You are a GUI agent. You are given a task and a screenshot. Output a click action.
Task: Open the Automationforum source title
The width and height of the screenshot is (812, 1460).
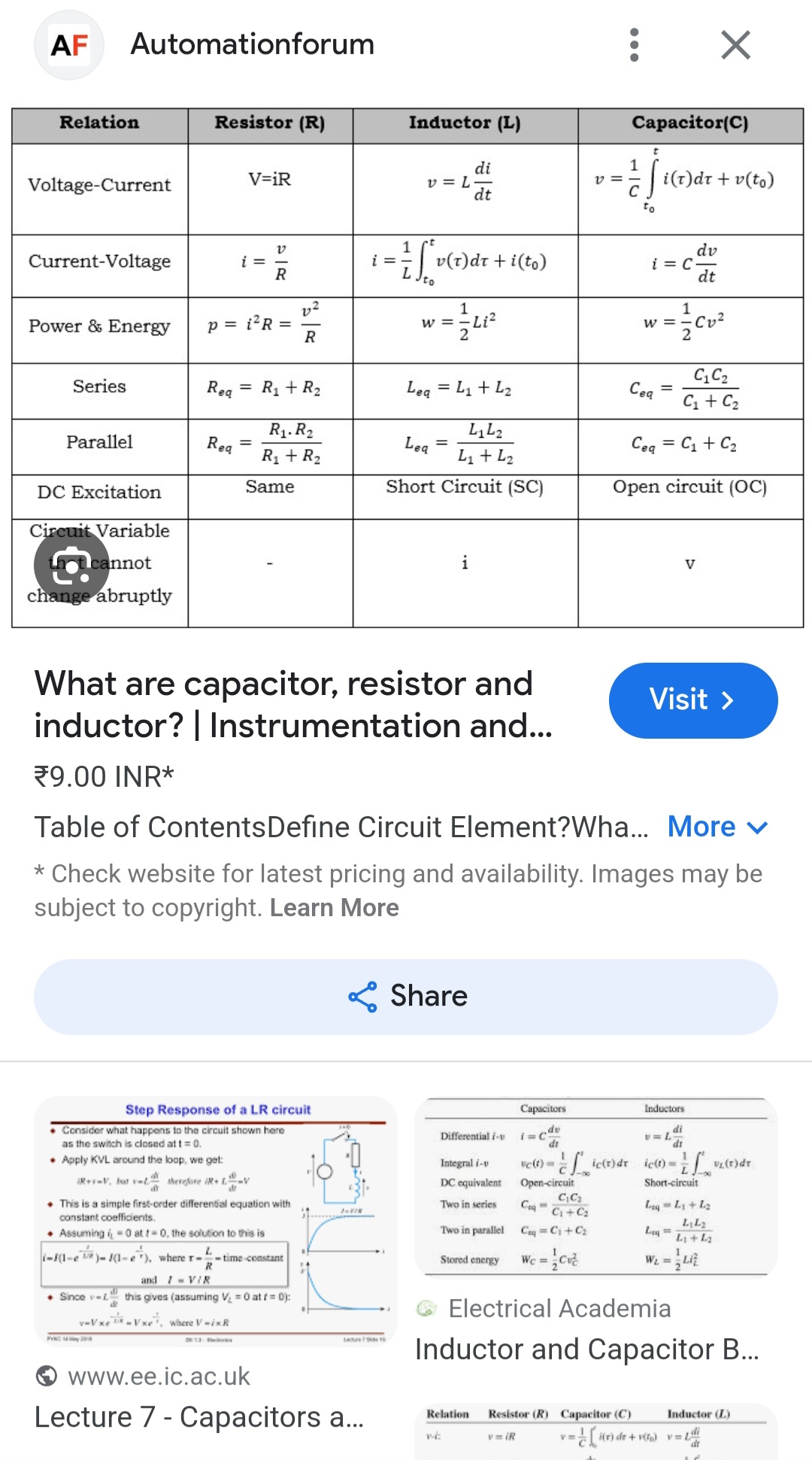pos(253,45)
